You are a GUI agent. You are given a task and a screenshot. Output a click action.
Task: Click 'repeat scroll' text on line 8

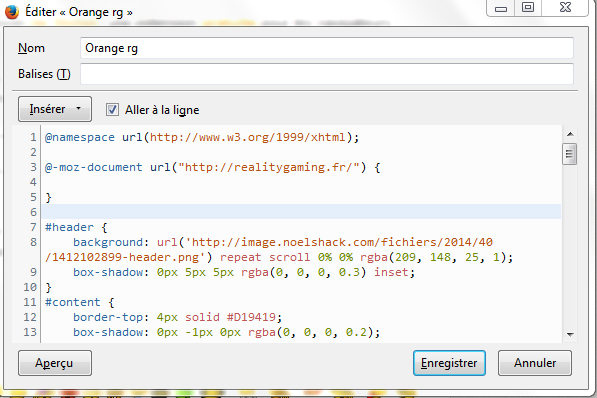pos(265,257)
